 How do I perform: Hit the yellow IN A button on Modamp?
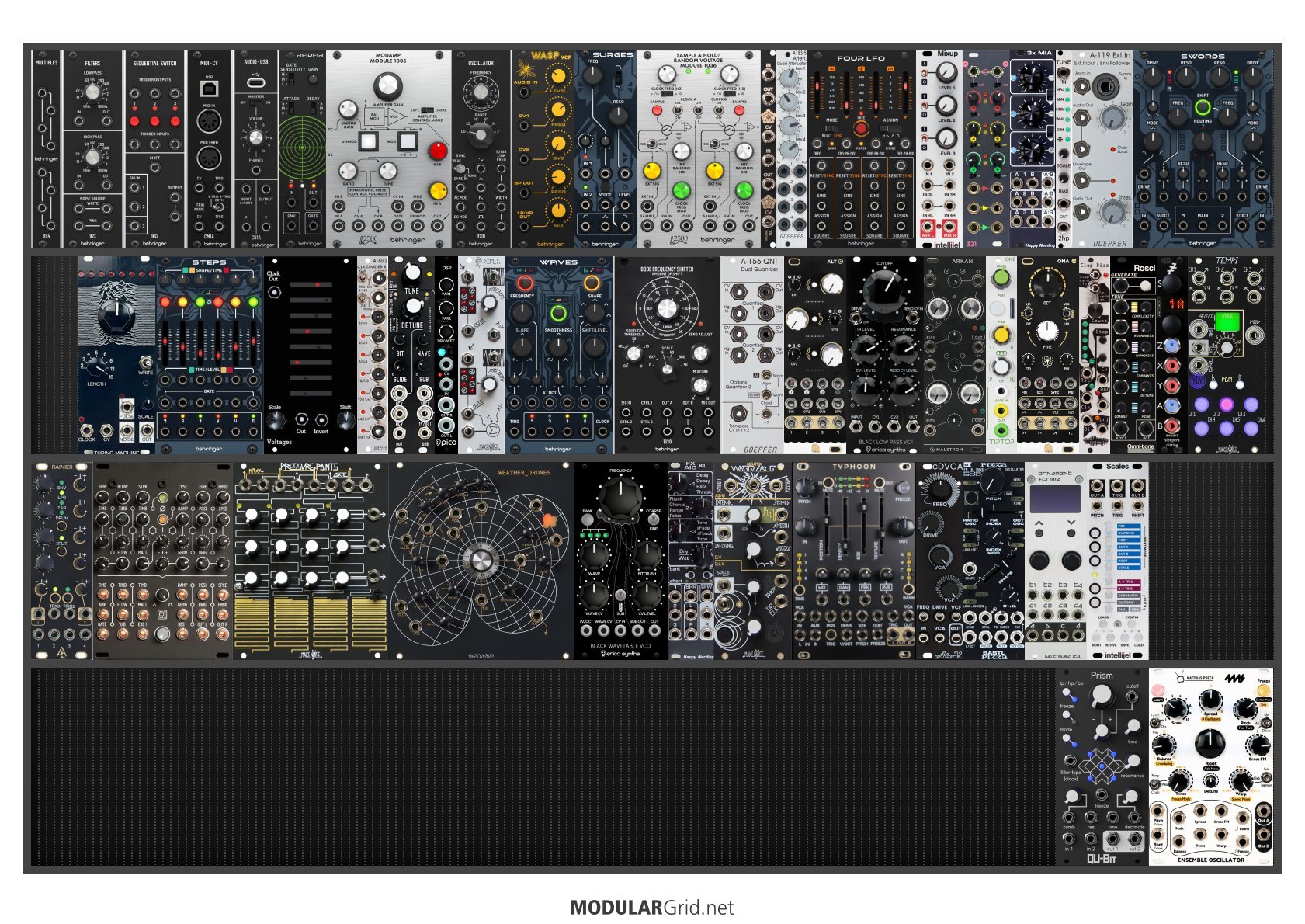(x=438, y=191)
